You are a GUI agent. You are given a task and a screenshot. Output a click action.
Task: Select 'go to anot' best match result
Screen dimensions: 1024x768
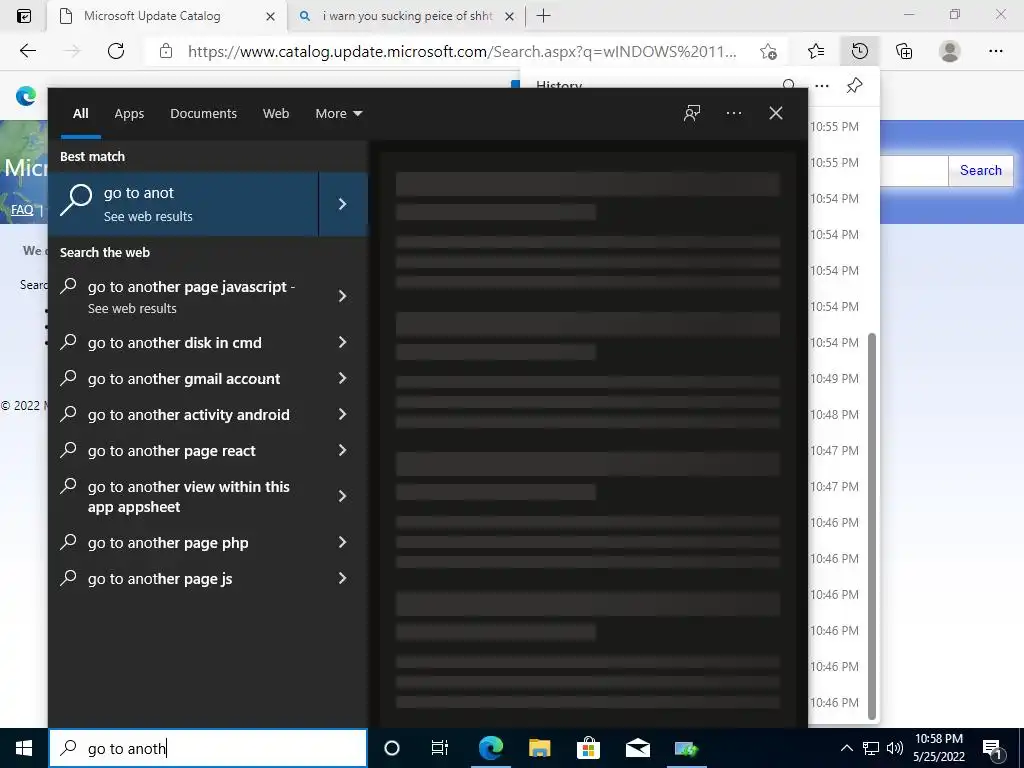(x=184, y=204)
